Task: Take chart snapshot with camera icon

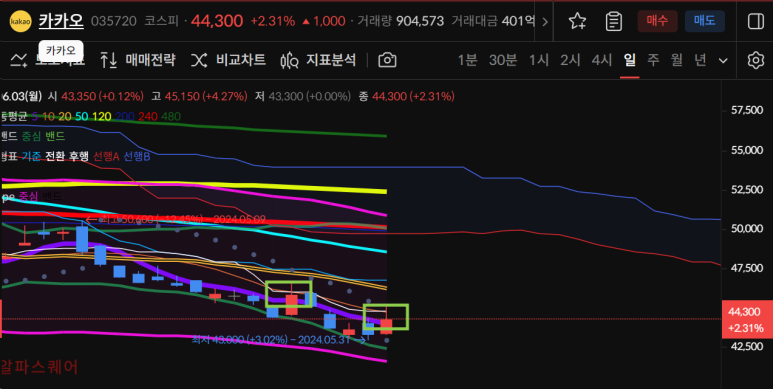Action: (387, 60)
